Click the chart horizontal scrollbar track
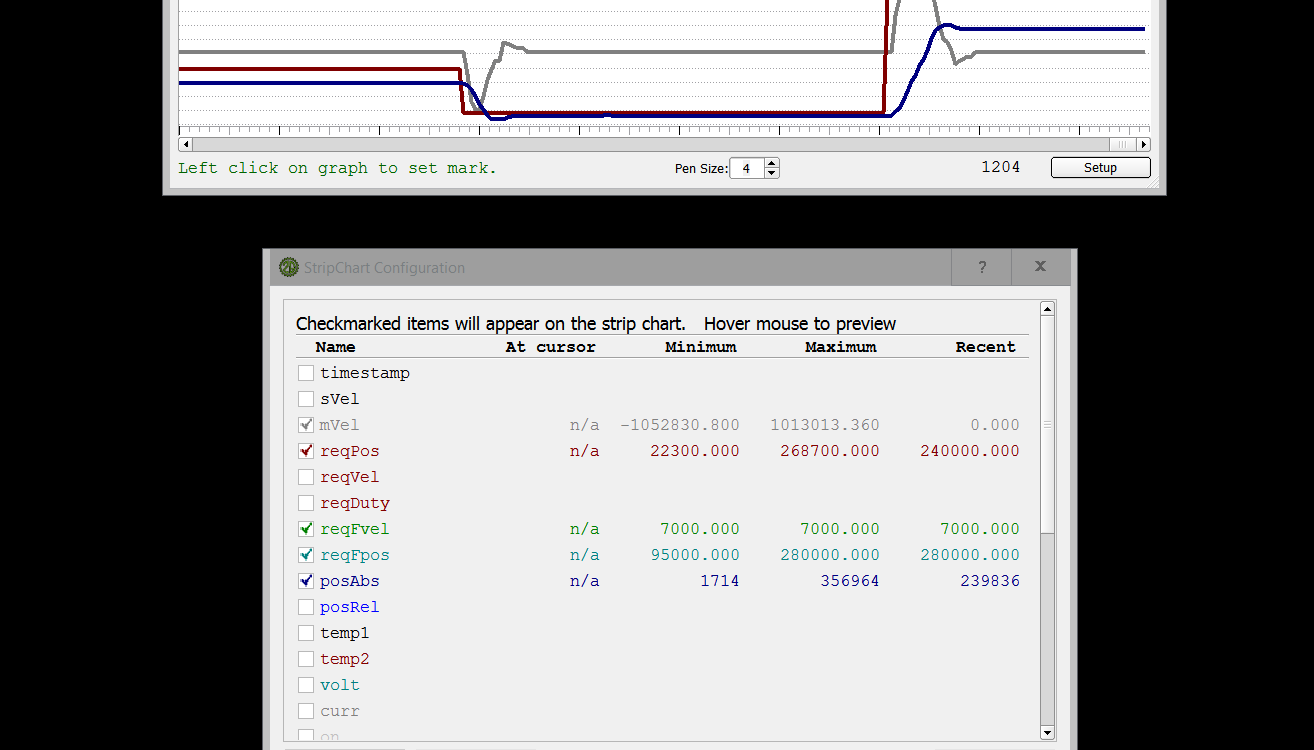1314x750 pixels. click(x=665, y=145)
